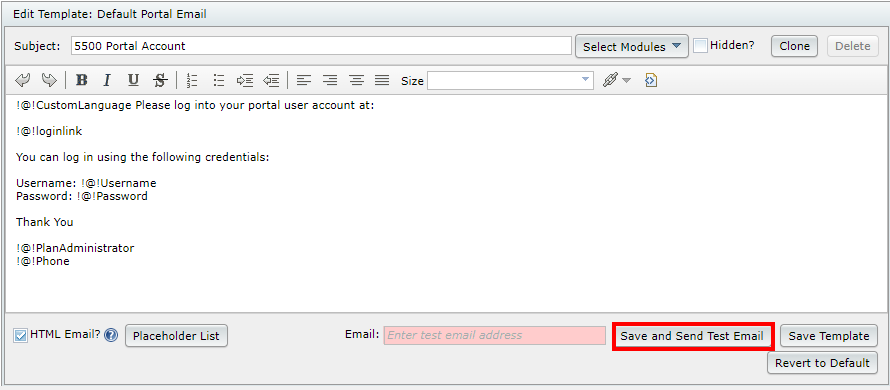Viewport: 890px width, 390px height.
Task: Click the greyed-out Delete button
Action: 853,46
